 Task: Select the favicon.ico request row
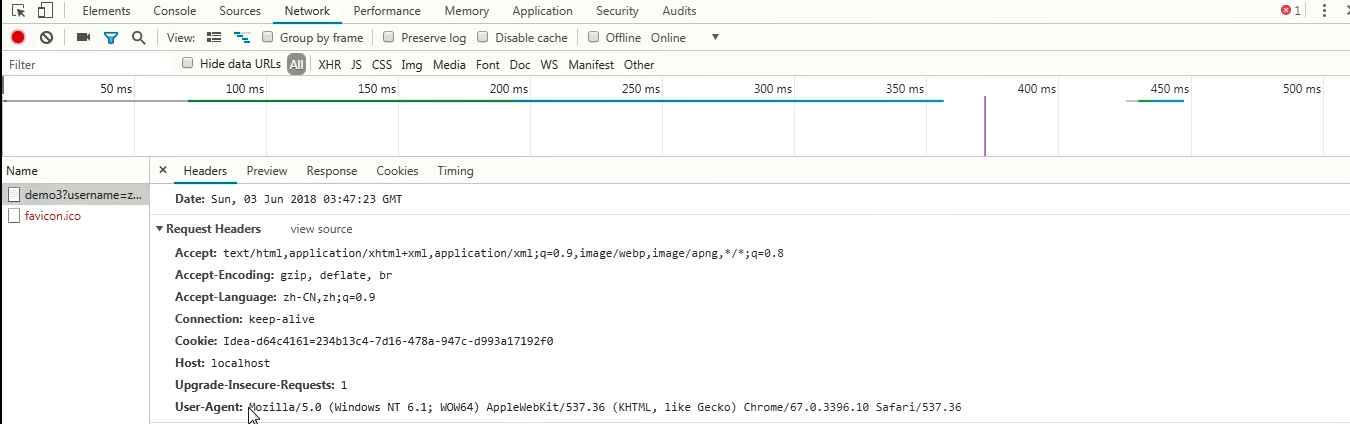75,216
